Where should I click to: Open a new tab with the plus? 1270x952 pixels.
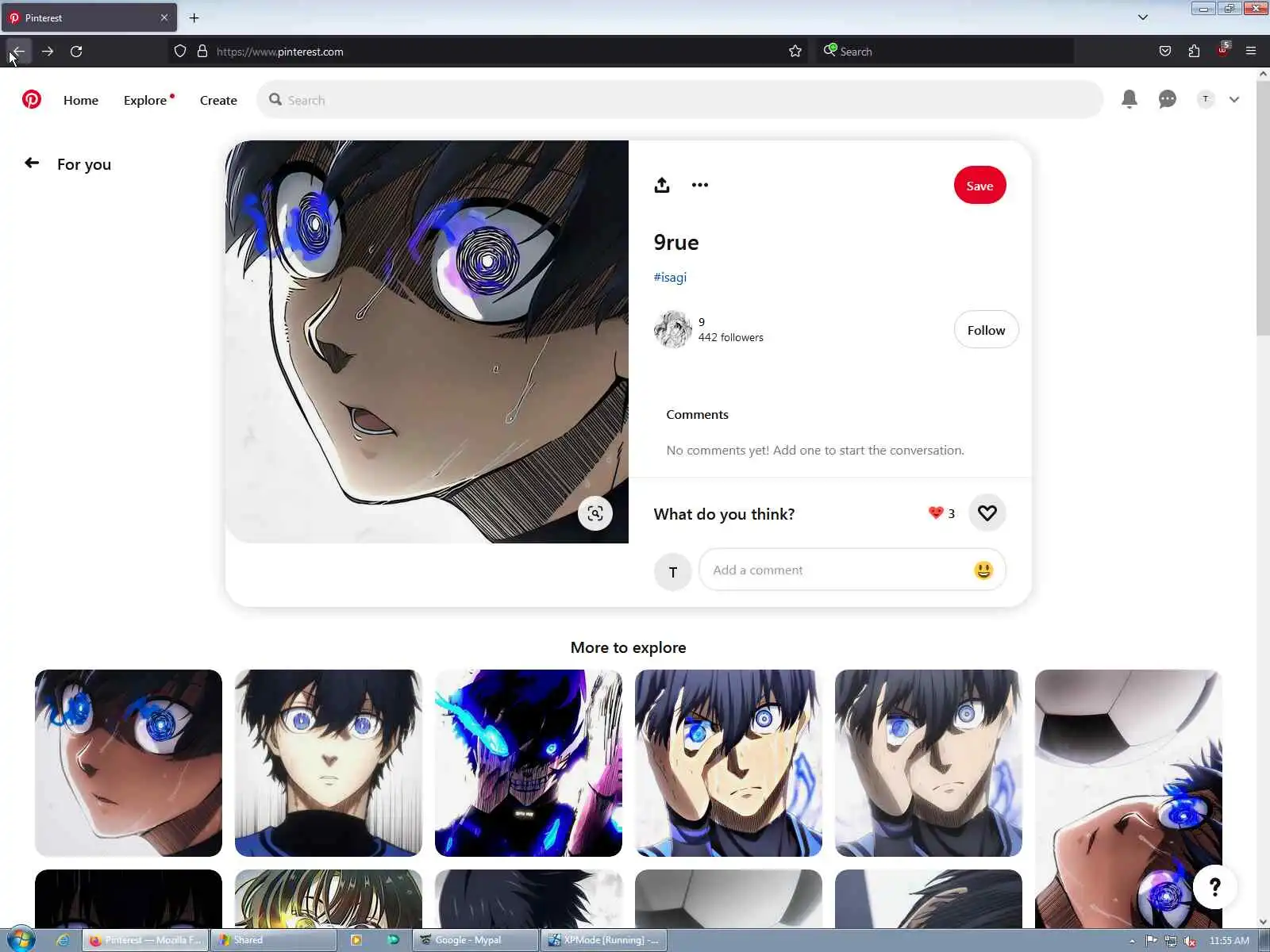[194, 17]
